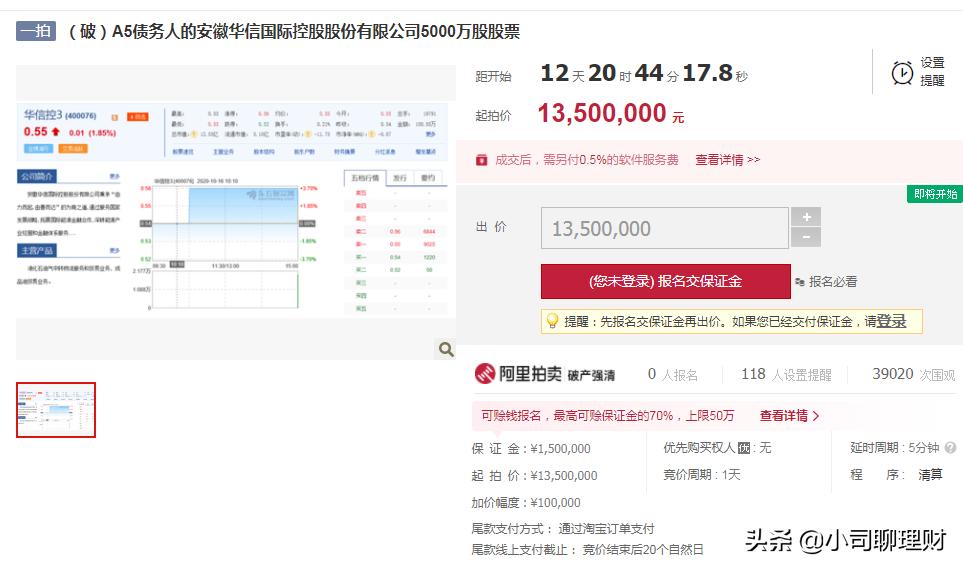The width and height of the screenshot is (963, 570).
Task: Decrease the bid with the minus button
Action: [x=806, y=237]
